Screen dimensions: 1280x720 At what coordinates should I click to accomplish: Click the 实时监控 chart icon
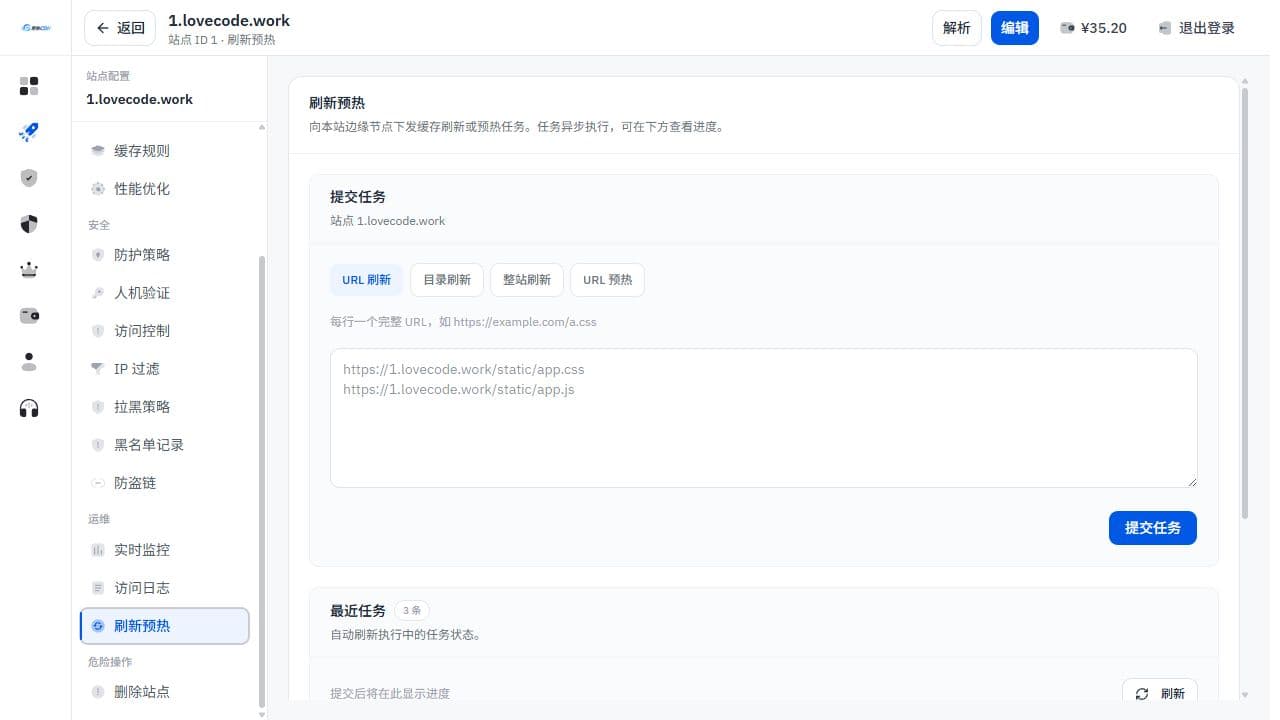point(98,550)
